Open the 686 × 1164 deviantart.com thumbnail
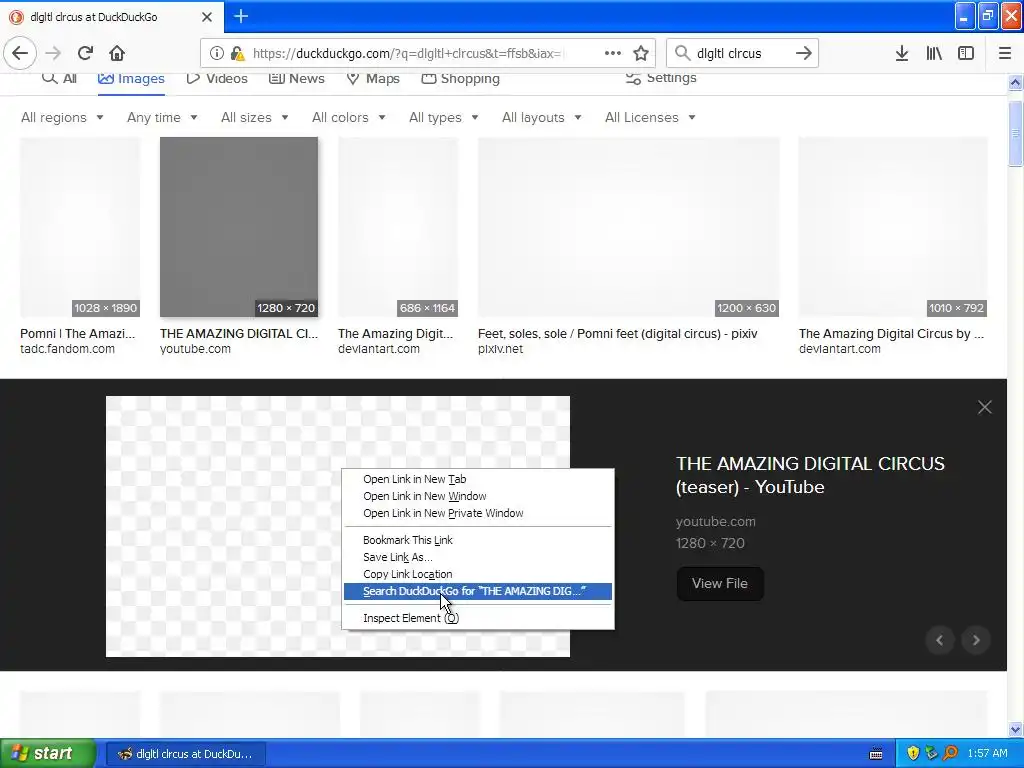This screenshot has width=1024, height=768. (x=398, y=227)
